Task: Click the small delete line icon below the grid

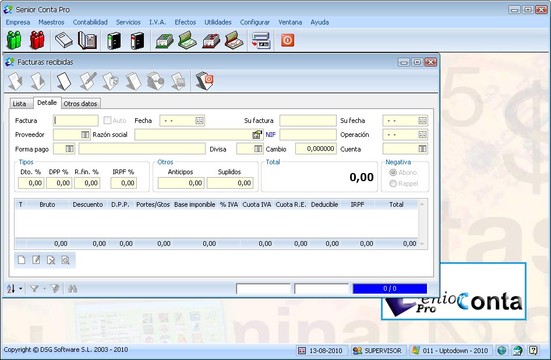Action: point(51,260)
